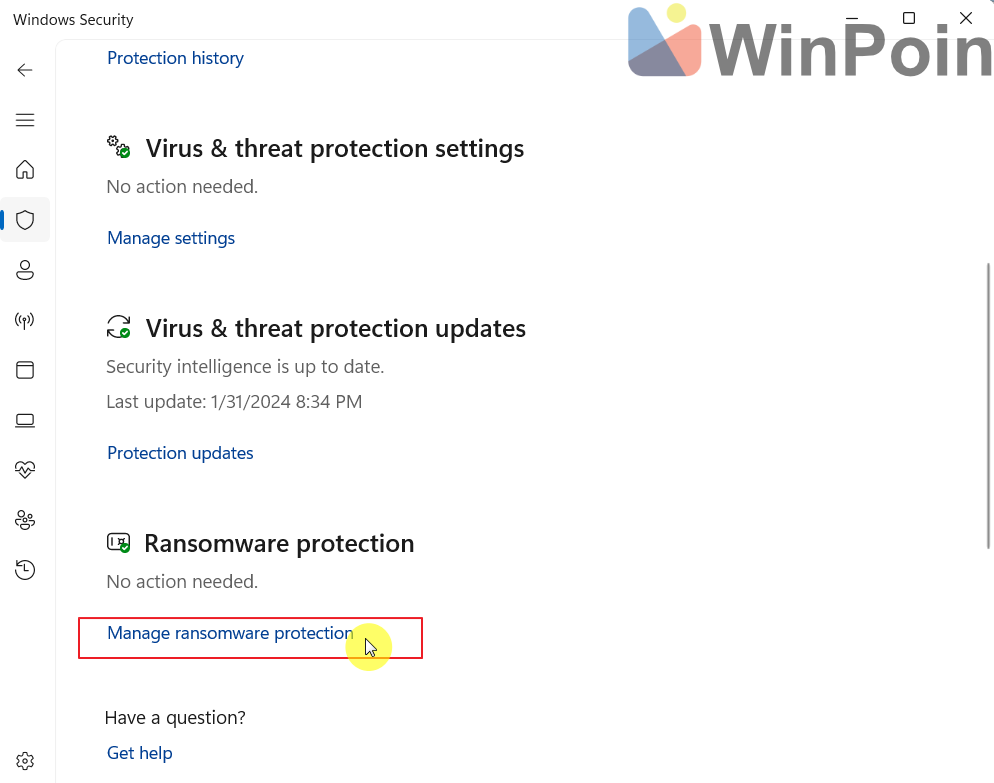Select the Account protection person icon
The height and width of the screenshot is (783, 994).
(25, 270)
